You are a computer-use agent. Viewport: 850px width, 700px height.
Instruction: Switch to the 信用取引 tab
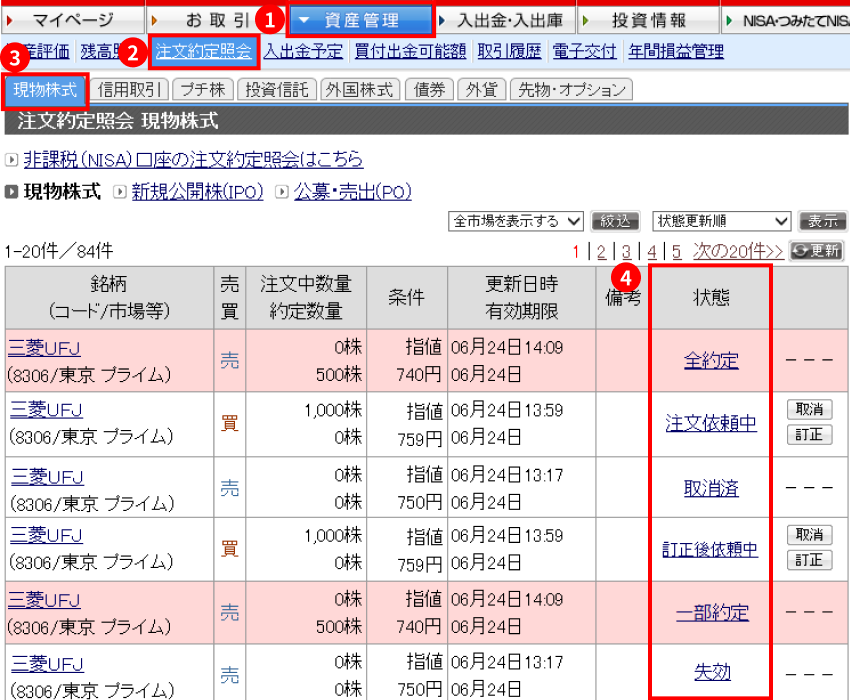click(x=132, y=90)
